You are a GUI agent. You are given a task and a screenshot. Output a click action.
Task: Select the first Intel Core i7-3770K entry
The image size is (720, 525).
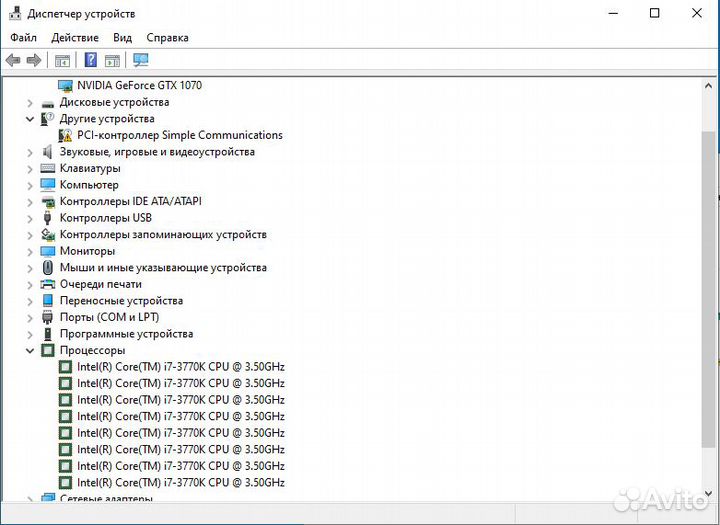point(180,367)
